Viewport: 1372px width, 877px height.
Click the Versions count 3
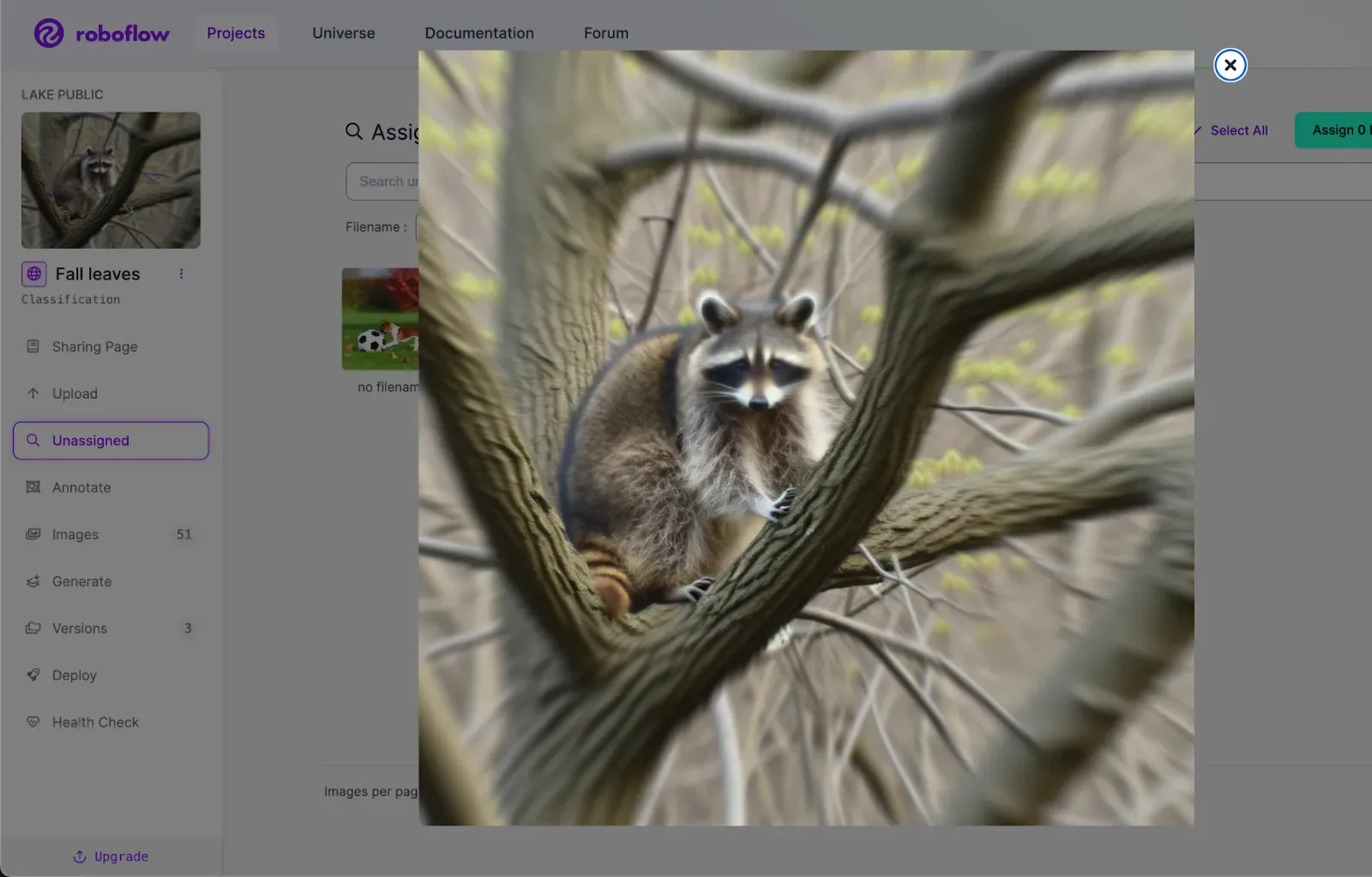[x=188, y=628]
